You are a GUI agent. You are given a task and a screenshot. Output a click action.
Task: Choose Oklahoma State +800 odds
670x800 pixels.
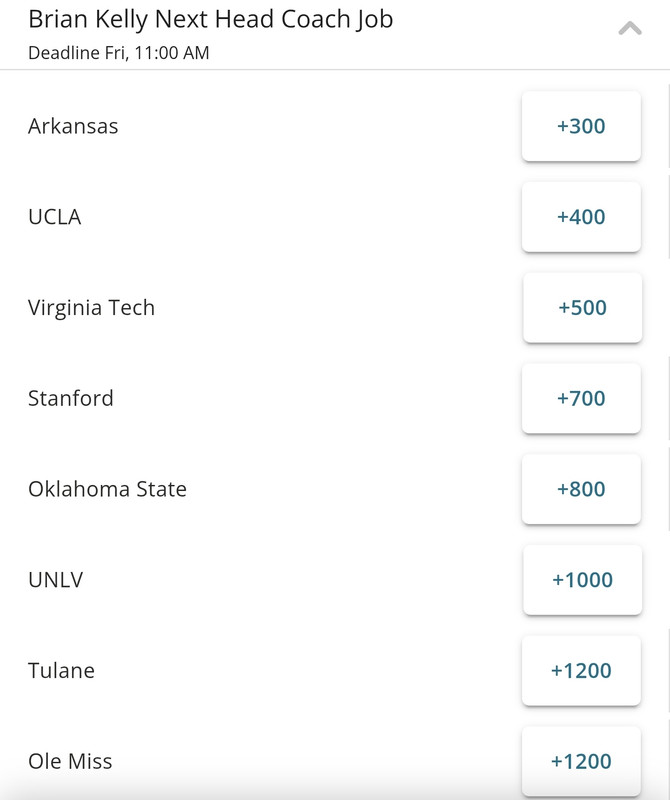581,489
